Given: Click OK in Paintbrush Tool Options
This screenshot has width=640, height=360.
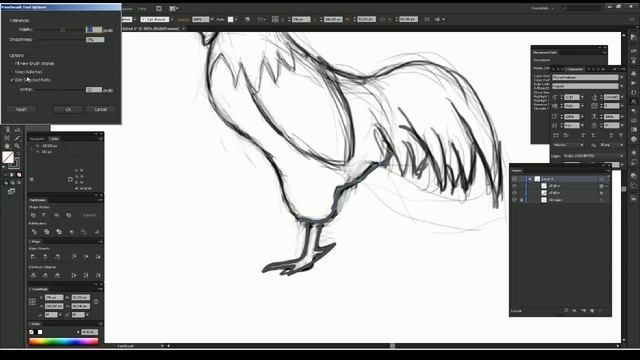Looking at the screenshot, I should coord(68,109).
